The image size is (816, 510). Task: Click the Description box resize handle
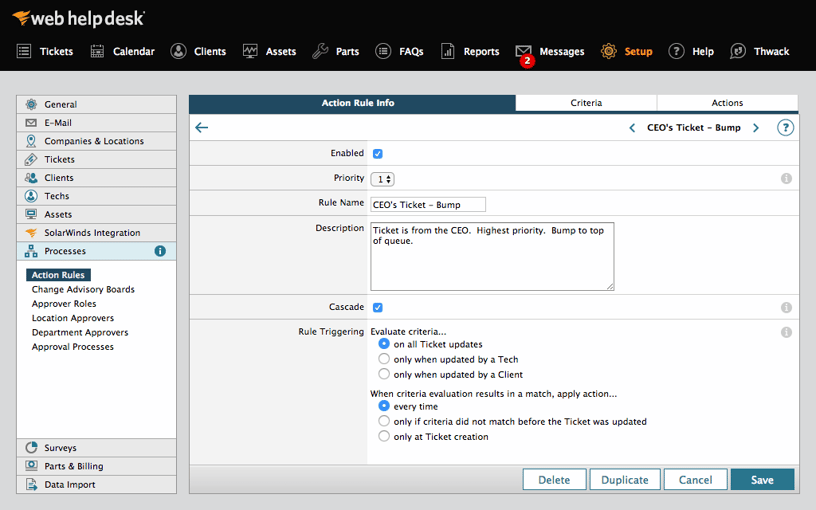(610, 286)
